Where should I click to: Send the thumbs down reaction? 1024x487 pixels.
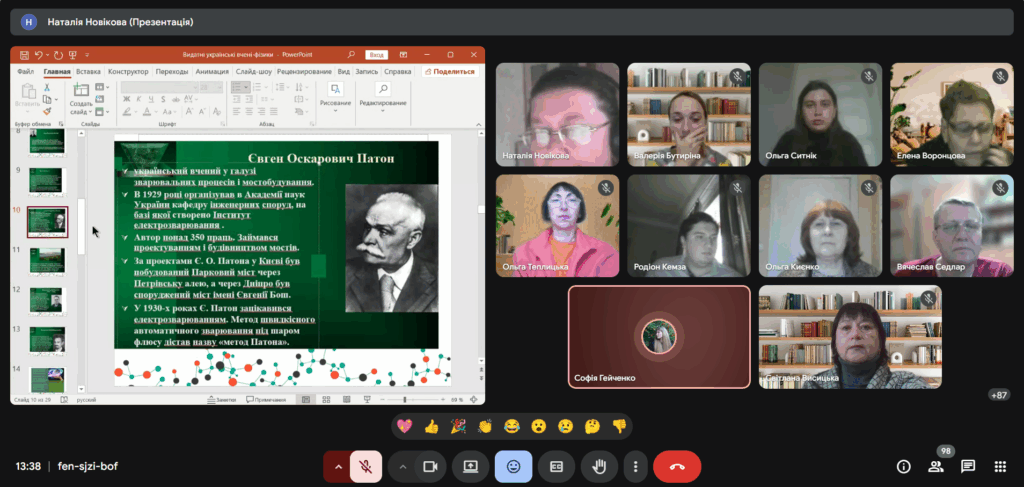(619, 426)
